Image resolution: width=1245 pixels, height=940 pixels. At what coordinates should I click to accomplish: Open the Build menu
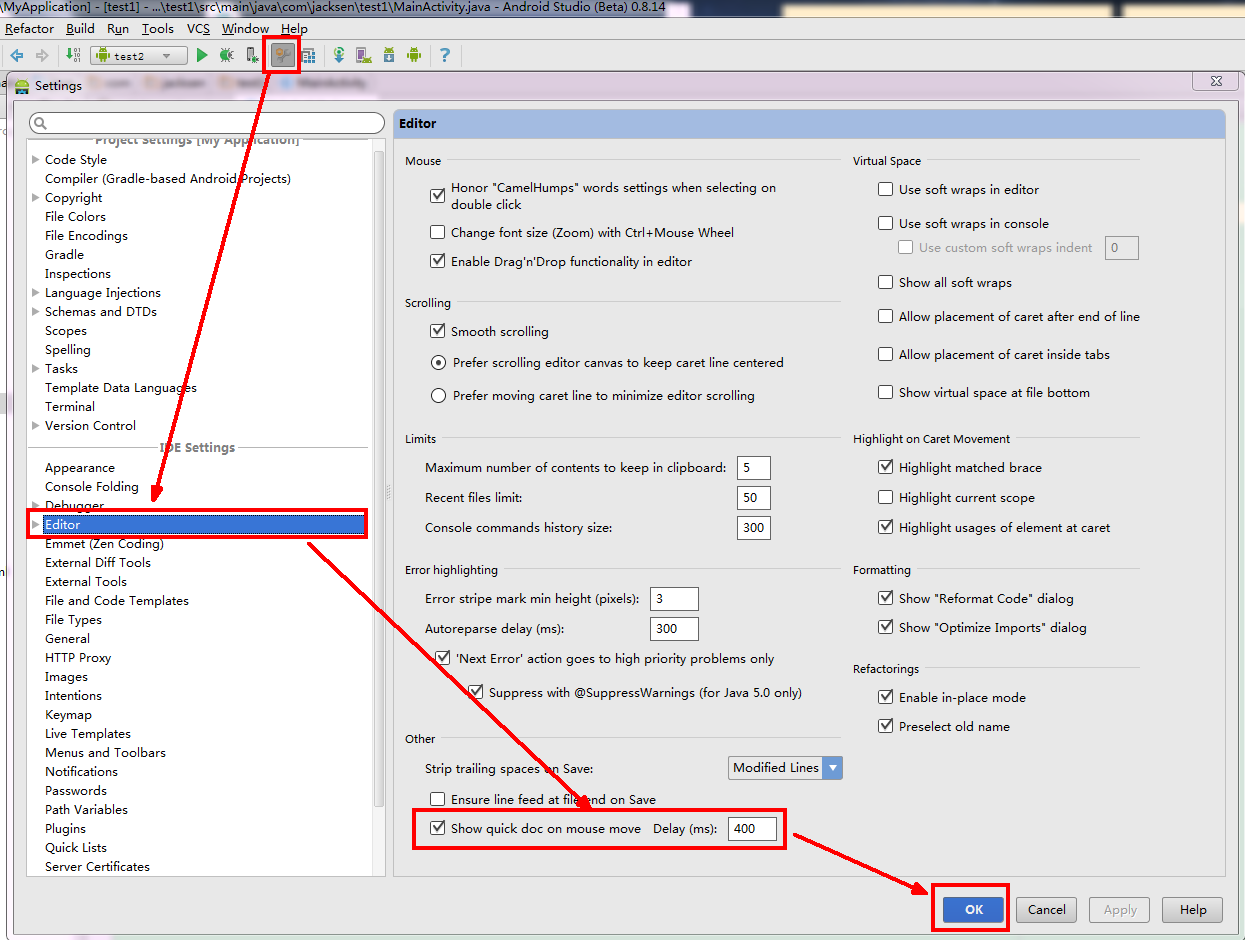[x=81, y=29]
